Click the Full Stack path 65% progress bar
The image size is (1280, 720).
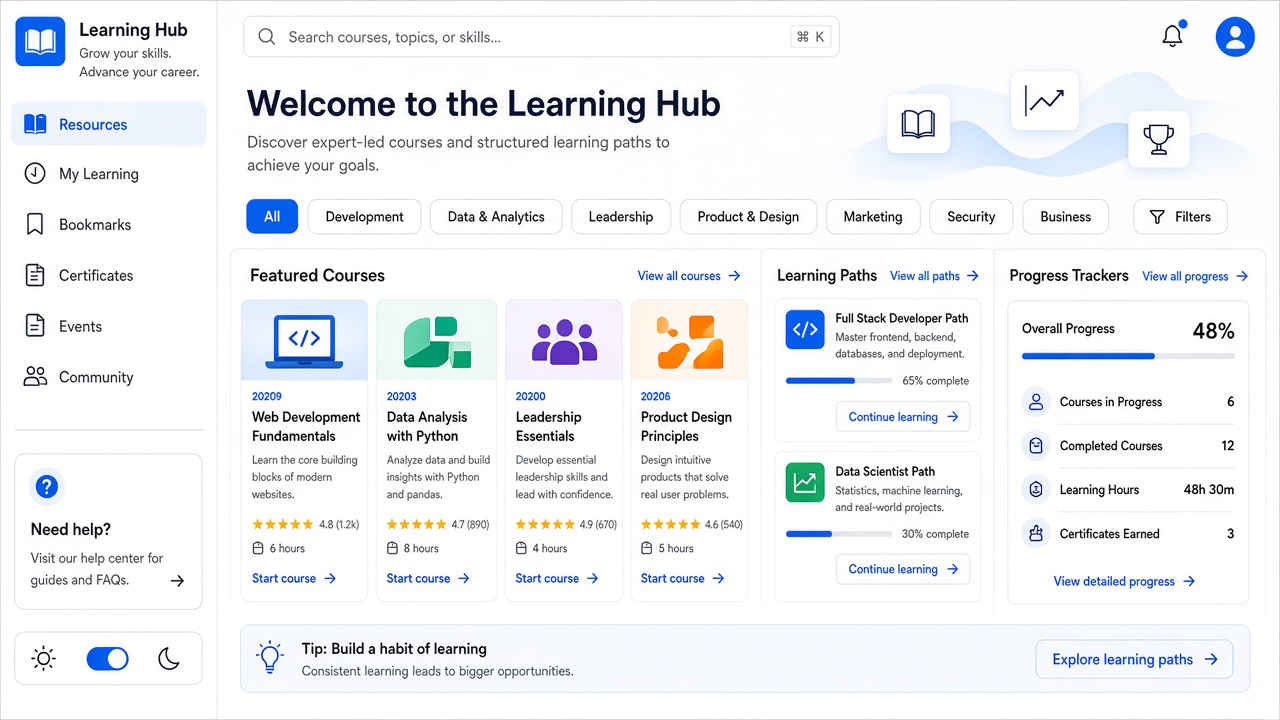[x=839, y=381]
